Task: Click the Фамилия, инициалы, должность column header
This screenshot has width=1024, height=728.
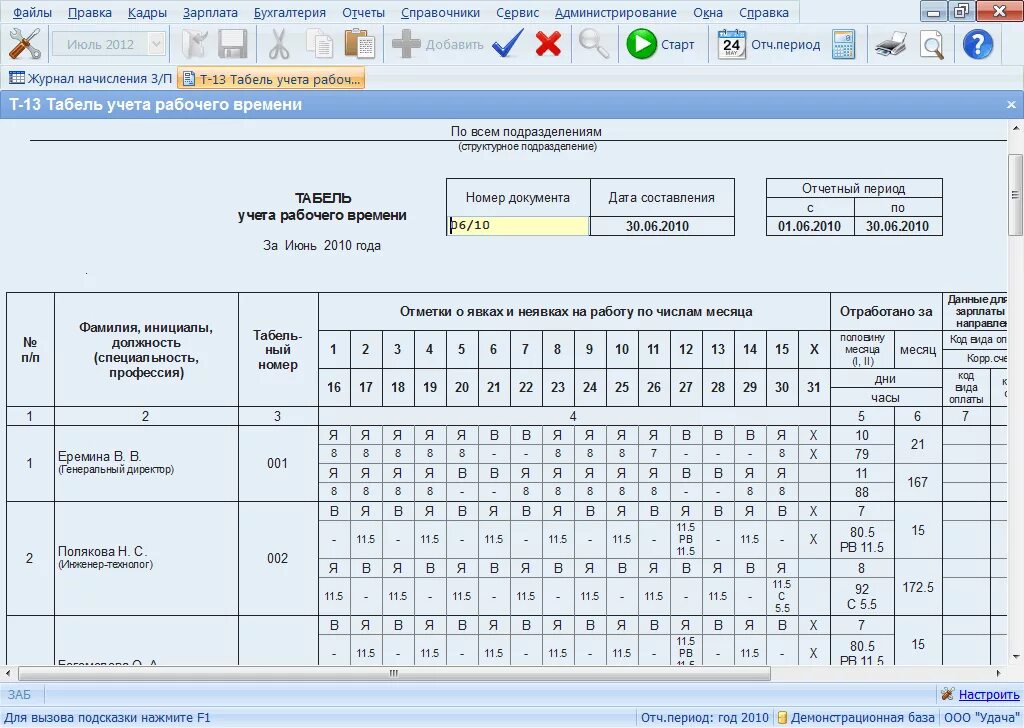Action: click(x=146, y=350)
